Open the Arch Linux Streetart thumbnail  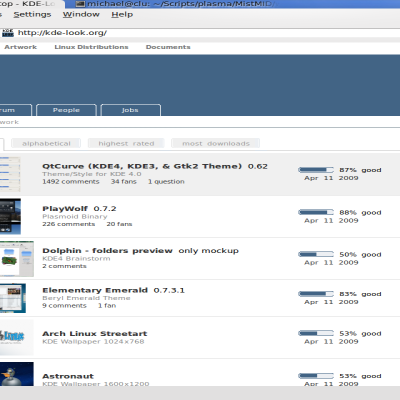coord(17,337)
